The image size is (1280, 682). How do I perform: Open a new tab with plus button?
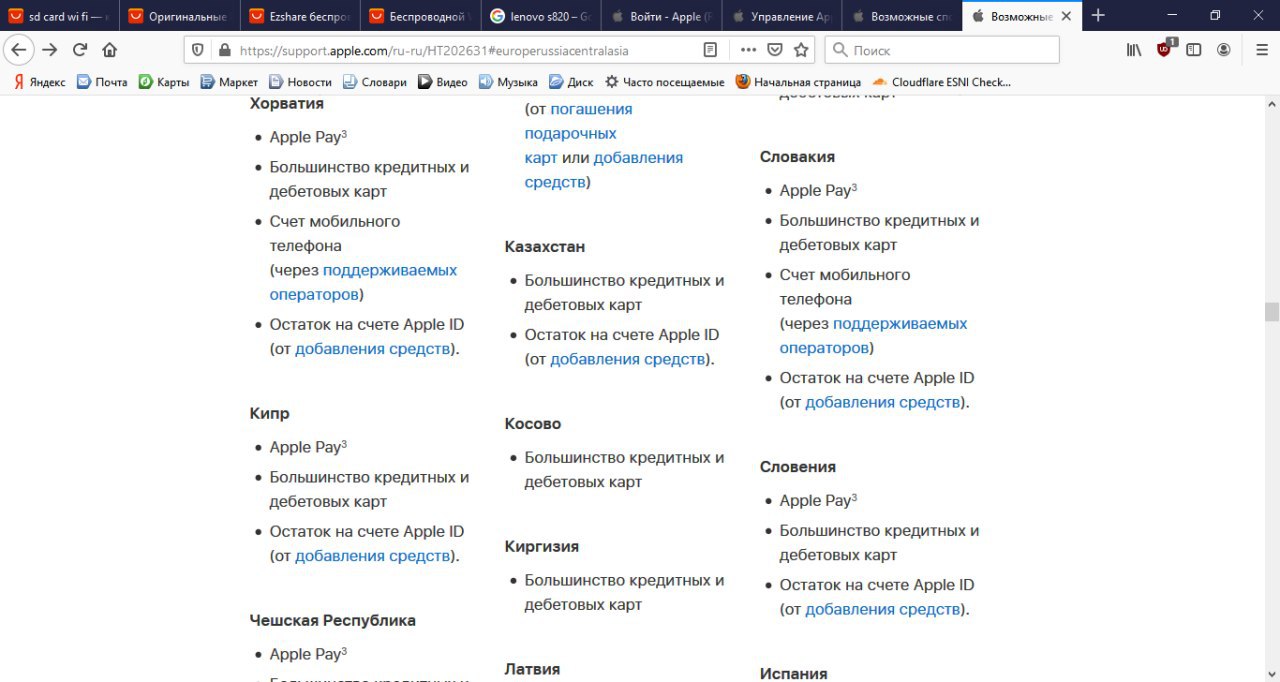1099,15
